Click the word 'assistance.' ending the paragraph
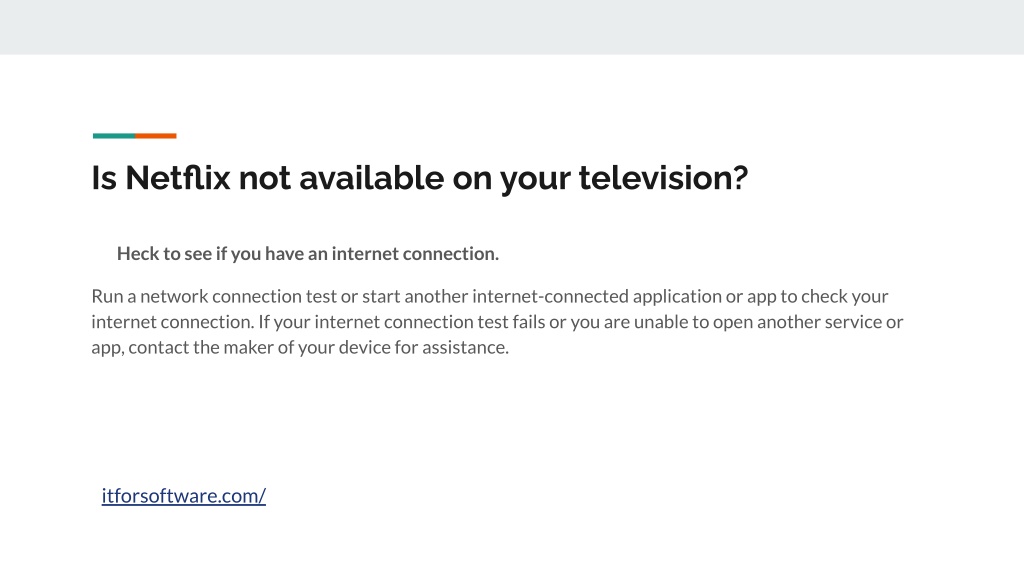This screenshot has height=576, width=1024. point(465,347)
